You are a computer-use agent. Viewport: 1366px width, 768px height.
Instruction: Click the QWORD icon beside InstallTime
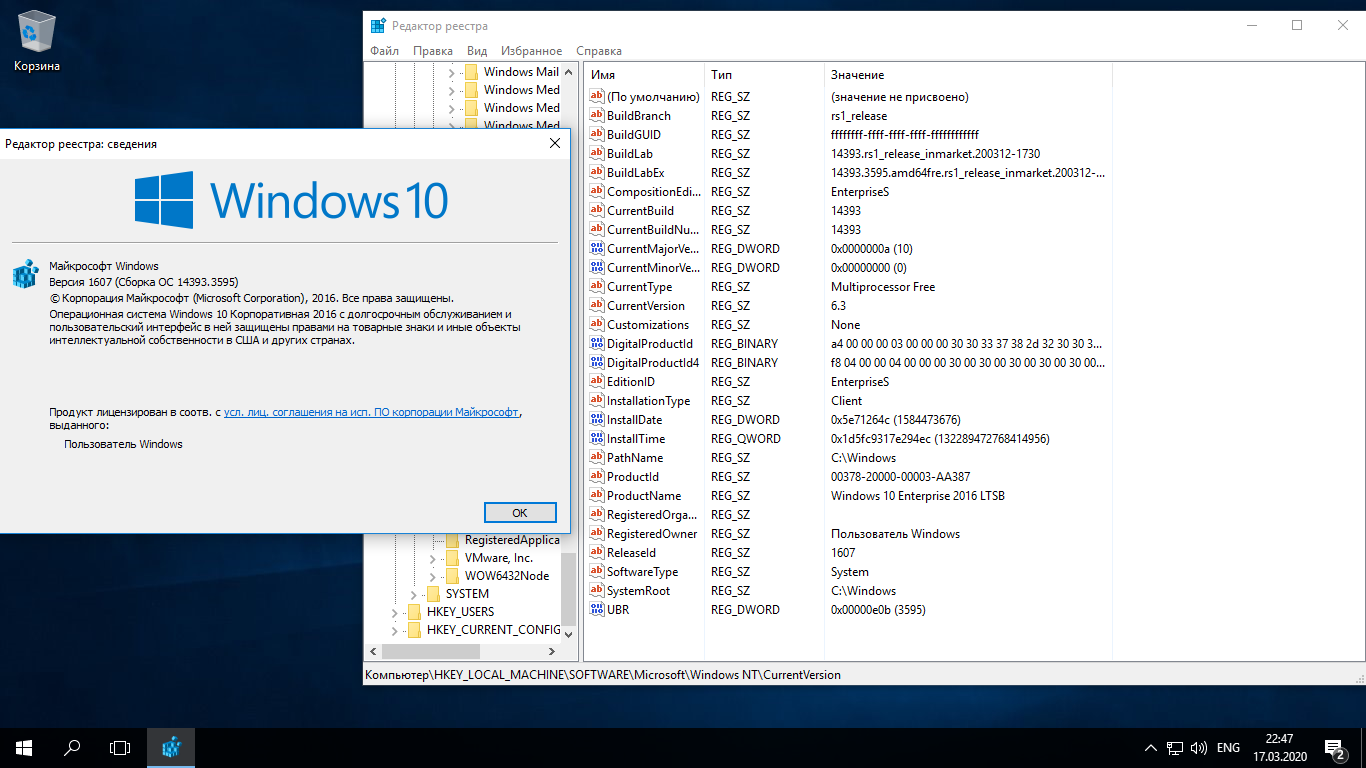point(597,439)
